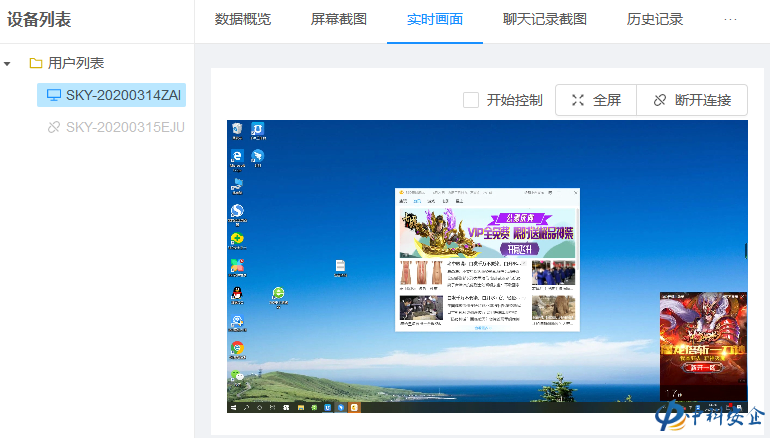Collapse the 用户列表 tree arrow

point(8,63)
